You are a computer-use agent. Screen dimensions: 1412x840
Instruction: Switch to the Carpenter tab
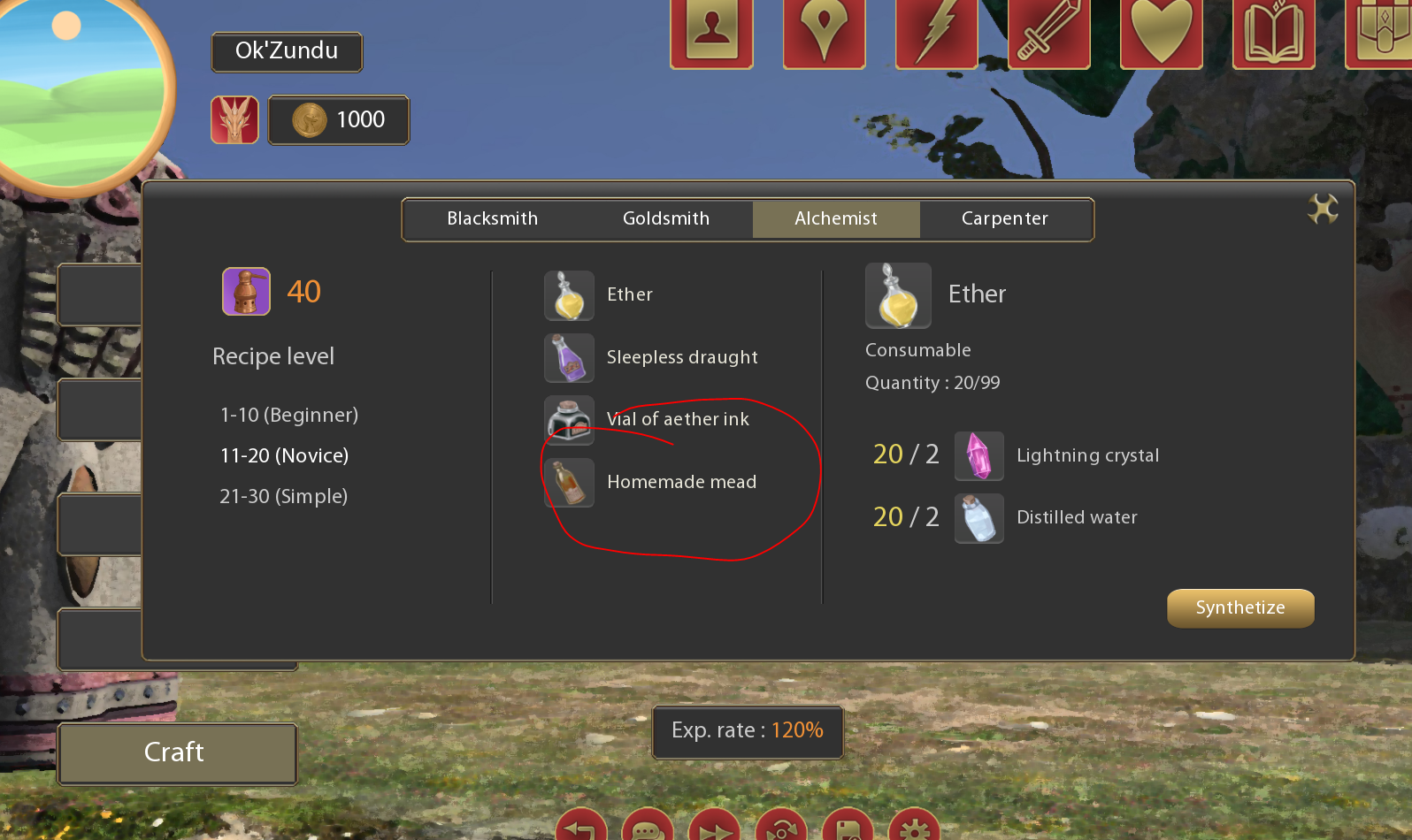[x=1005, y=218]
